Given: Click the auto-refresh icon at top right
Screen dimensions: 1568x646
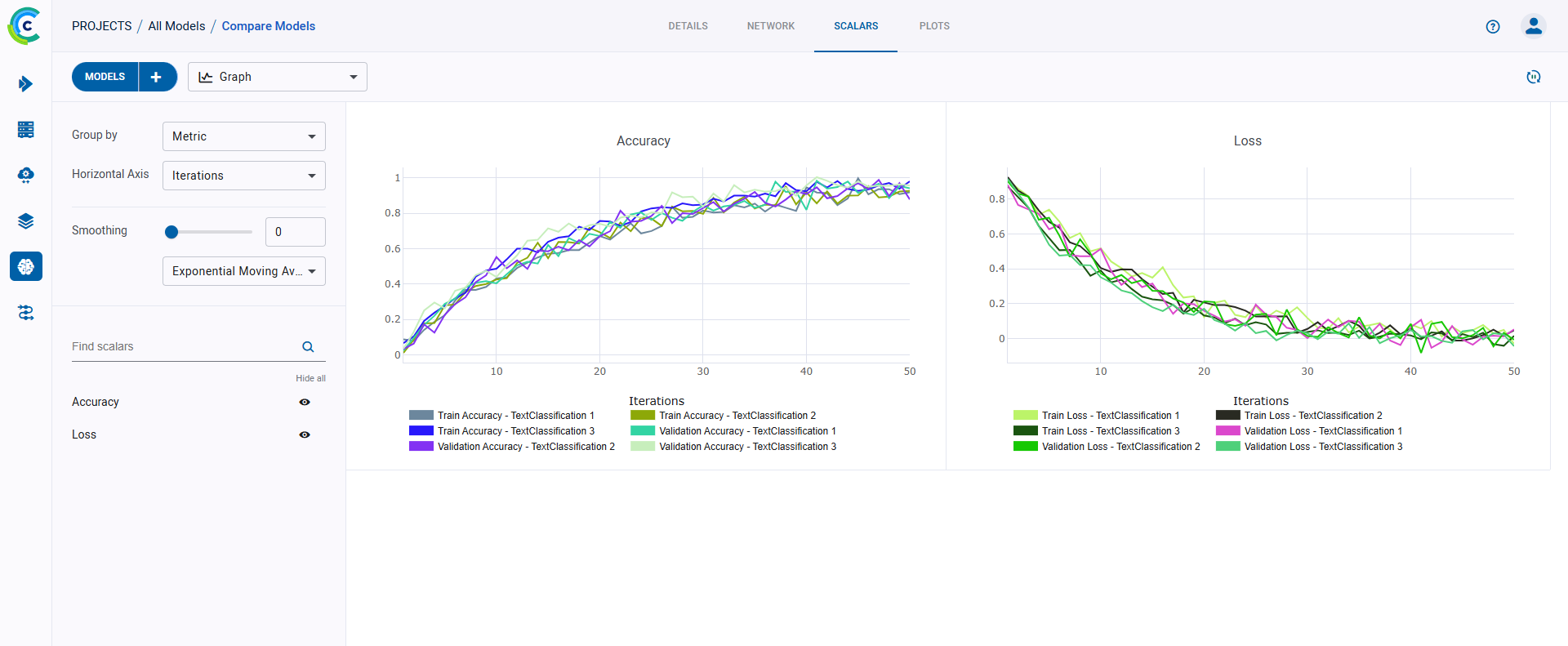Looking at the screenshot, I should pos(1534,77).
